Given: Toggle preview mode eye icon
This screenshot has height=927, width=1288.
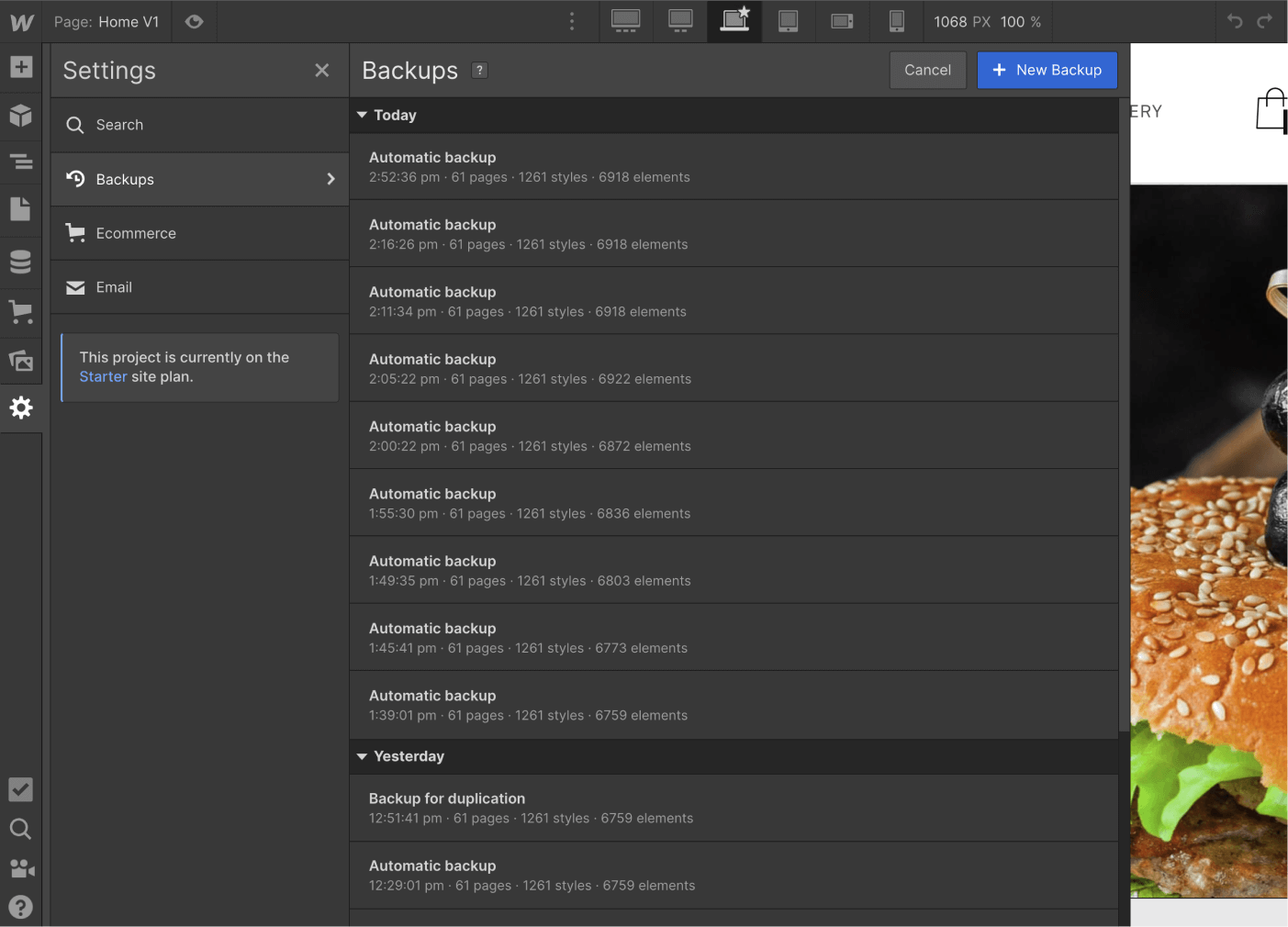Looking at the screenshot, I should (x=194, y=22).
